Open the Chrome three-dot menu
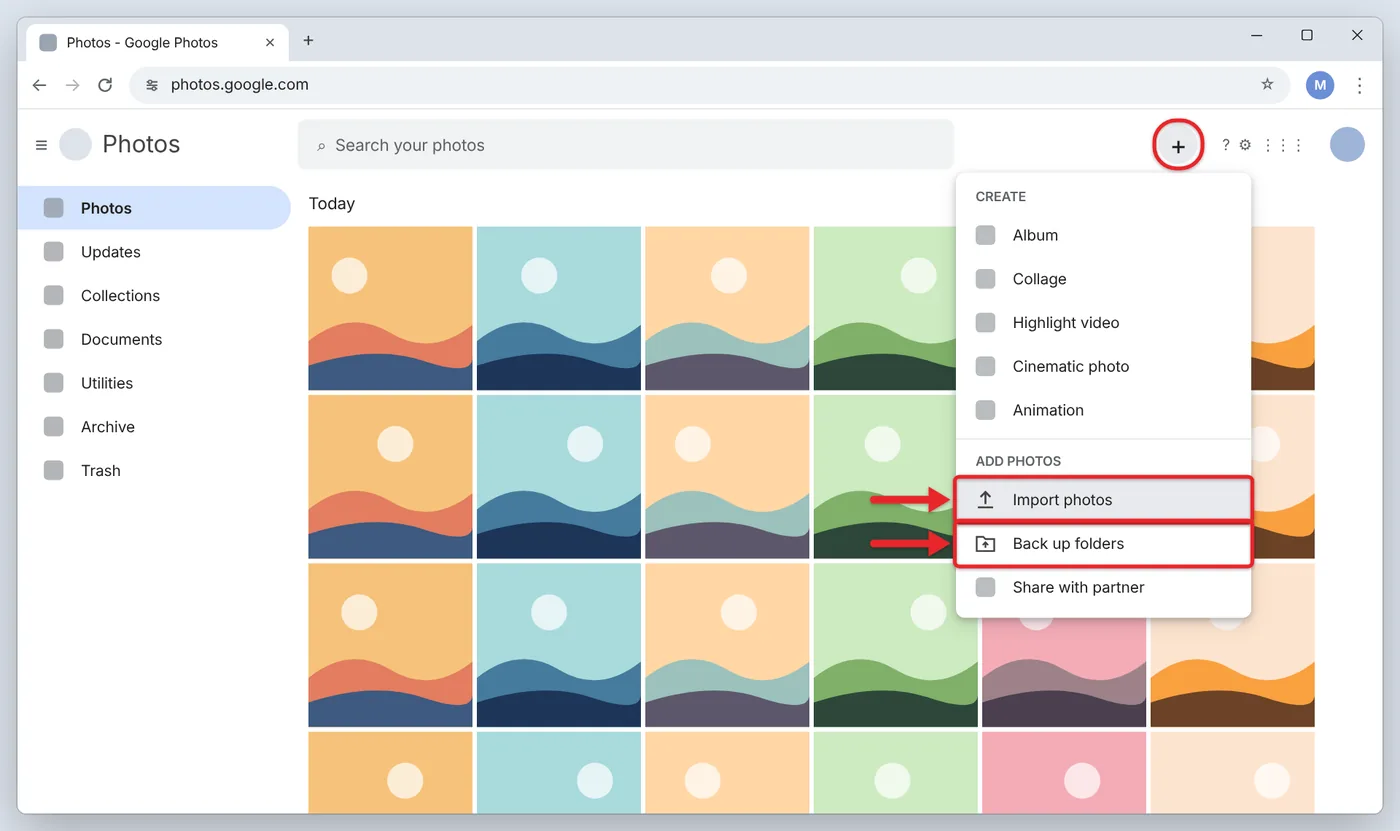 tap(1359, 85)
